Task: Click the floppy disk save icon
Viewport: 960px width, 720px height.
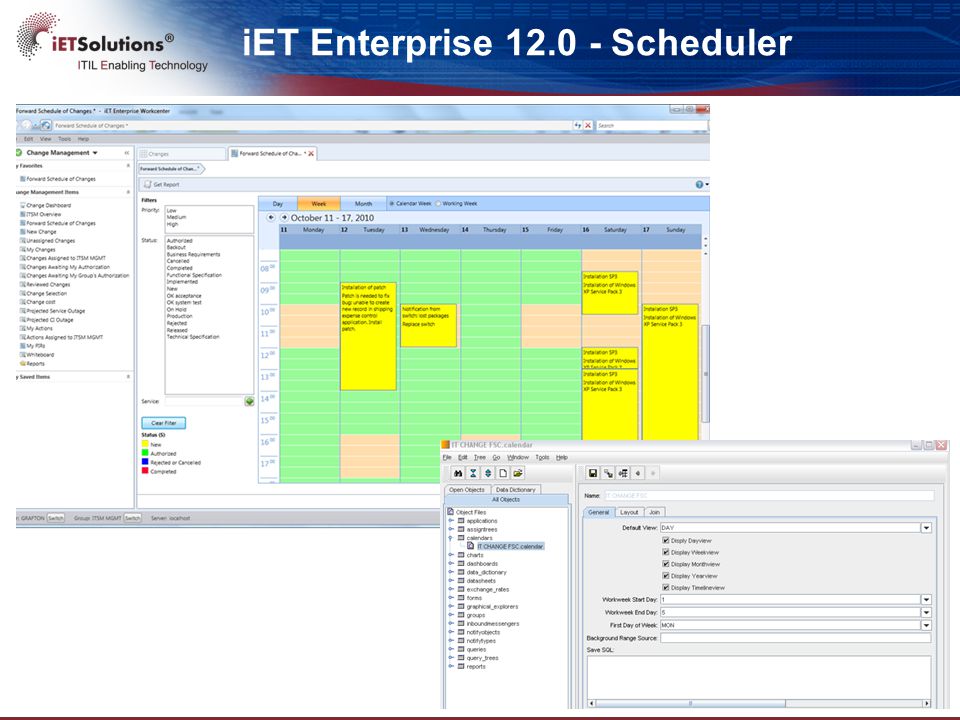Action: 593,473
